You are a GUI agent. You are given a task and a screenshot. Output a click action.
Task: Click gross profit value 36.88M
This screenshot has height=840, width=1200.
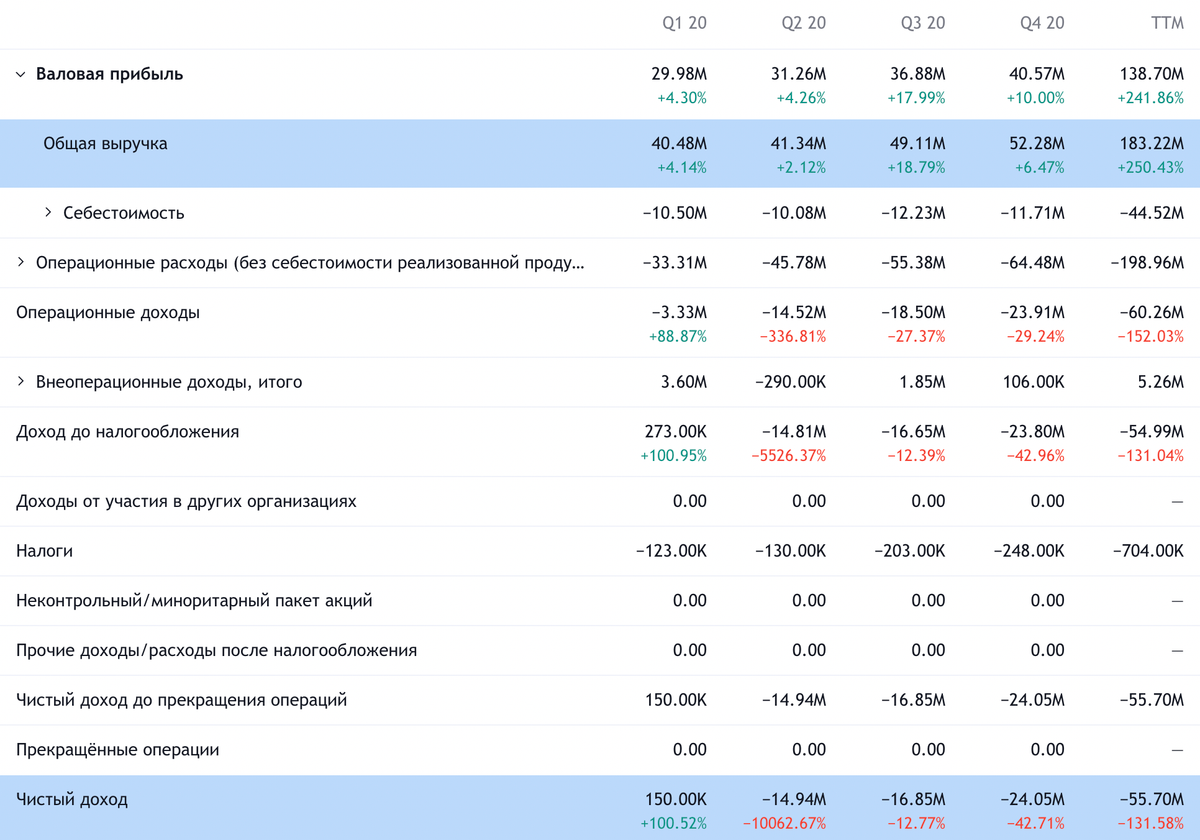[x=918, y=74]
